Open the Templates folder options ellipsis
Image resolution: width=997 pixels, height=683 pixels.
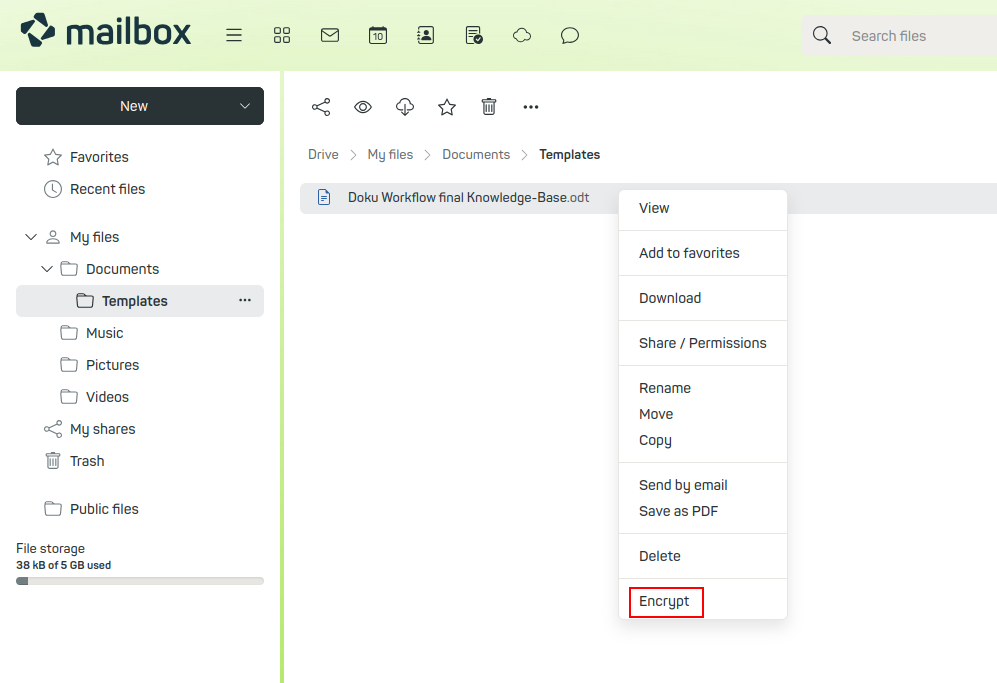244,300
